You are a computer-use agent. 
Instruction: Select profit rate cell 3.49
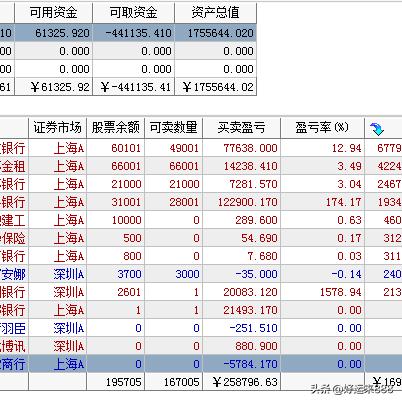pyautogui.click(x=322, y=166)
